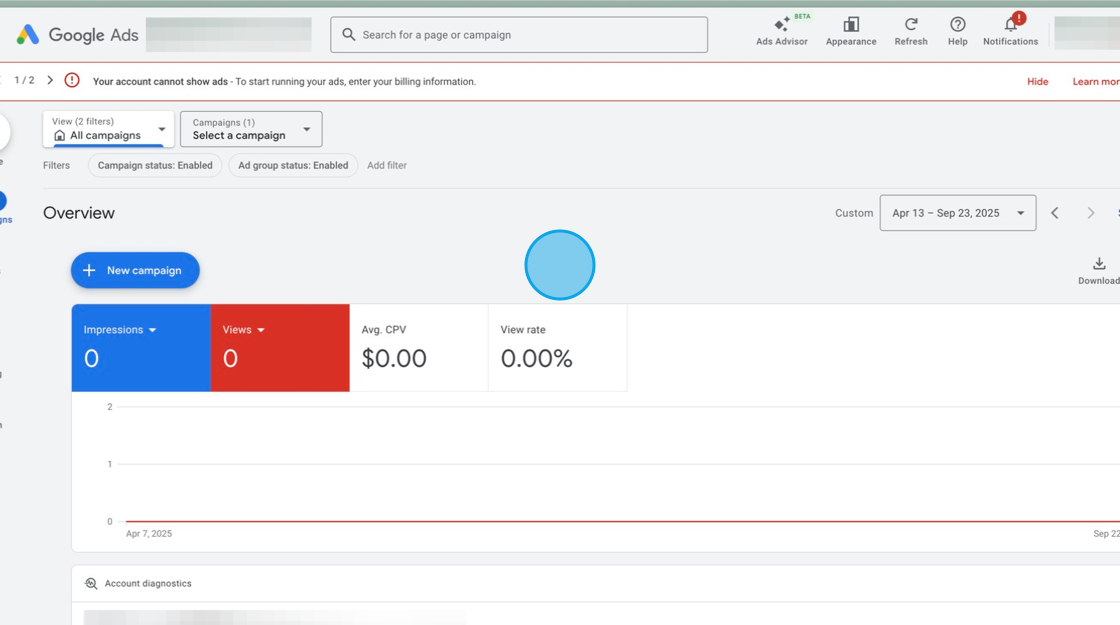The width and height of the screenshot is (1120, 625).
Task: Change the Views metric card
Action: pyautogui.click(x=243, y=329)
